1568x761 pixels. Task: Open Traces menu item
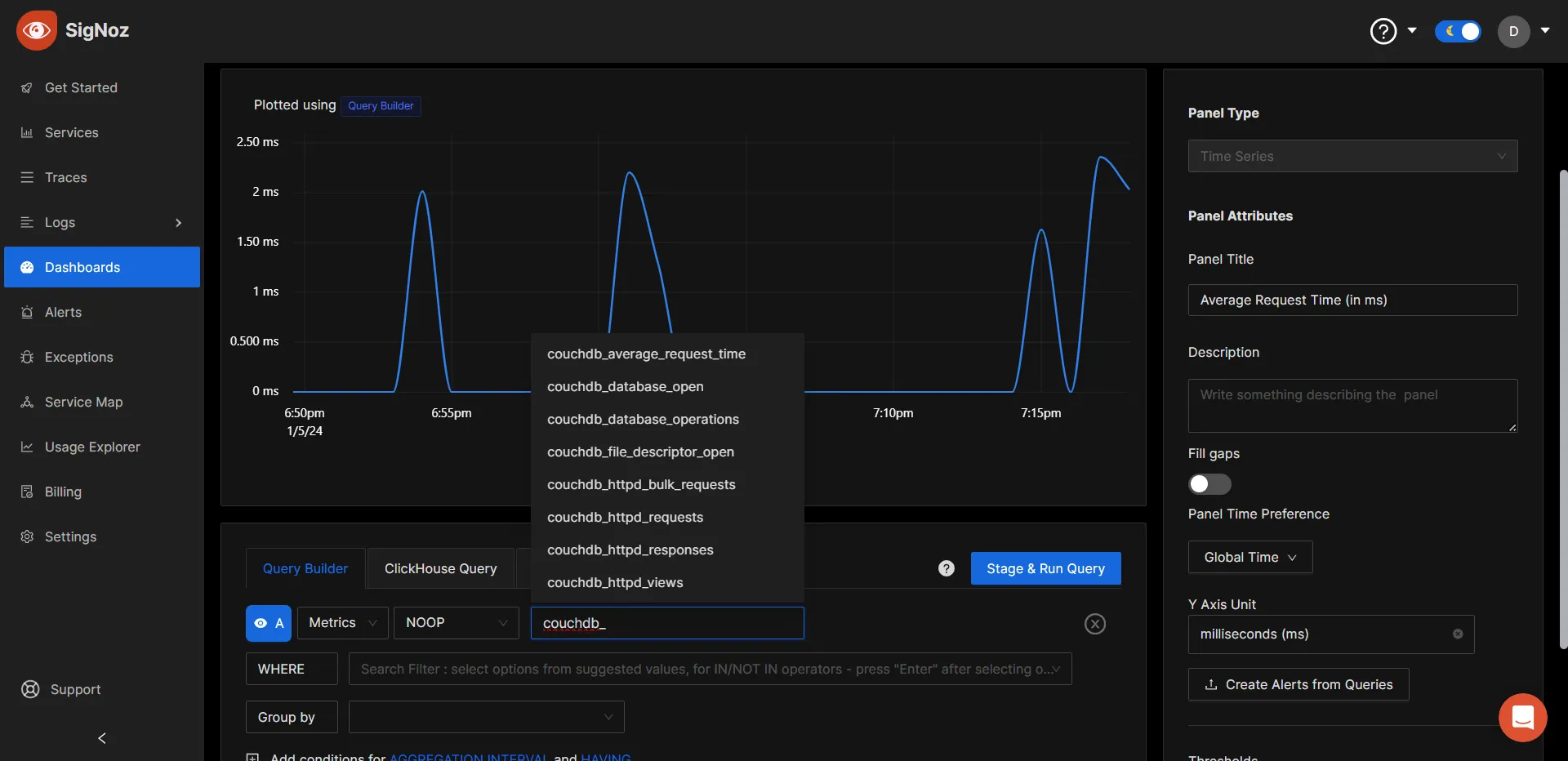coord(102,177)
